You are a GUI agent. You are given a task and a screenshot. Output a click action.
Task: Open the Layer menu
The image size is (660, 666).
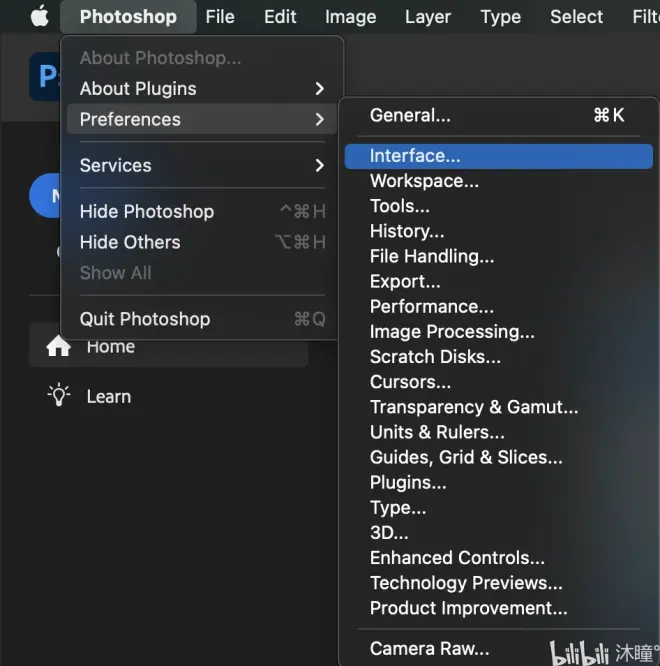(x=428, y=17)
